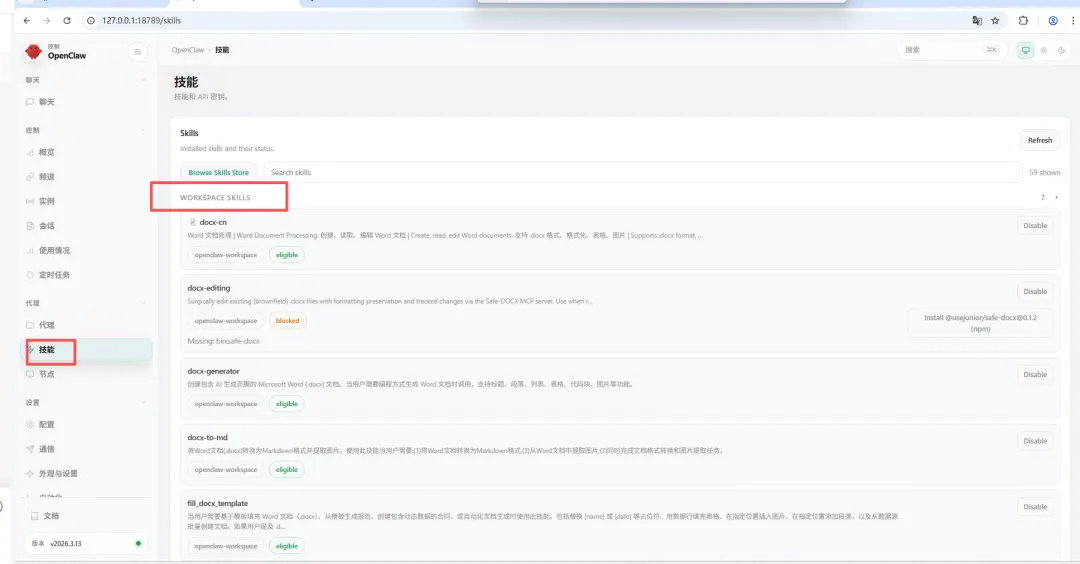This screenshot has width=1080, height=564.
Task: Open the 聊天 chat page
Action: tap(86, 102)
